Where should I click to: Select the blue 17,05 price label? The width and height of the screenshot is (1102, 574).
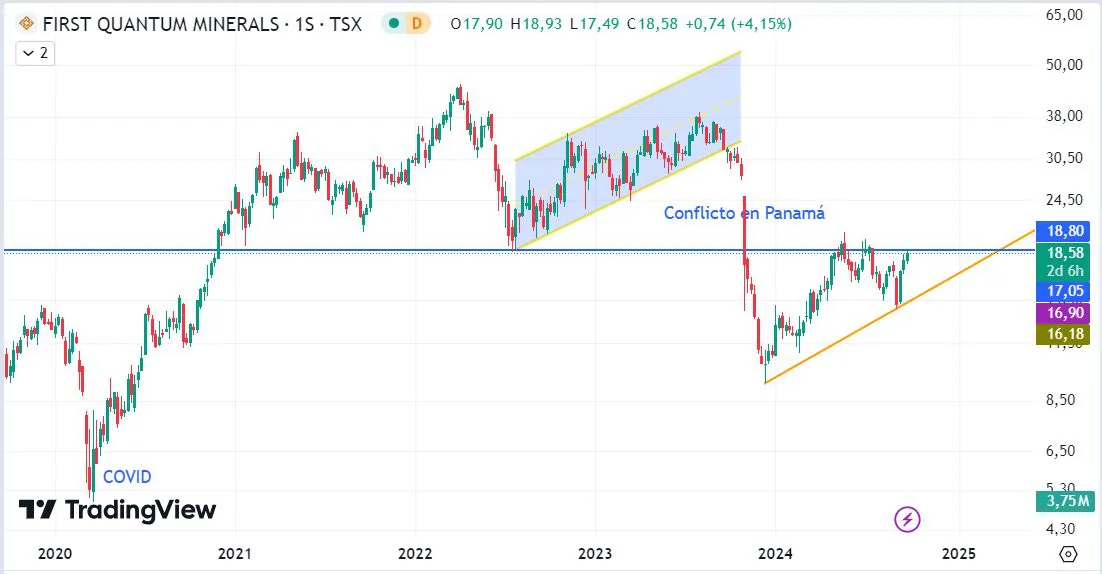click(1065, 291)
